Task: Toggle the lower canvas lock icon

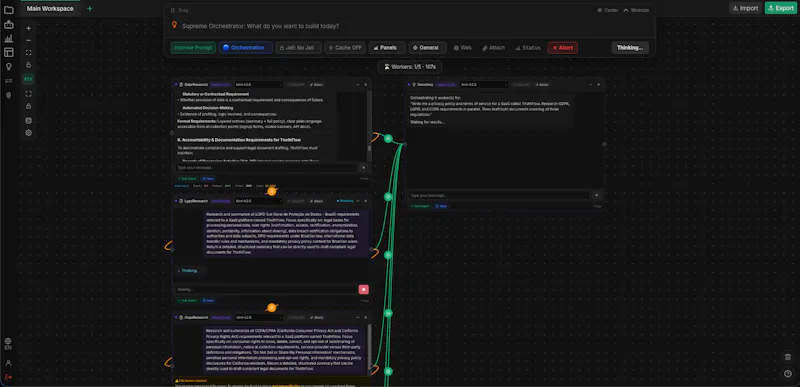Action: click(x=29, y=106)
